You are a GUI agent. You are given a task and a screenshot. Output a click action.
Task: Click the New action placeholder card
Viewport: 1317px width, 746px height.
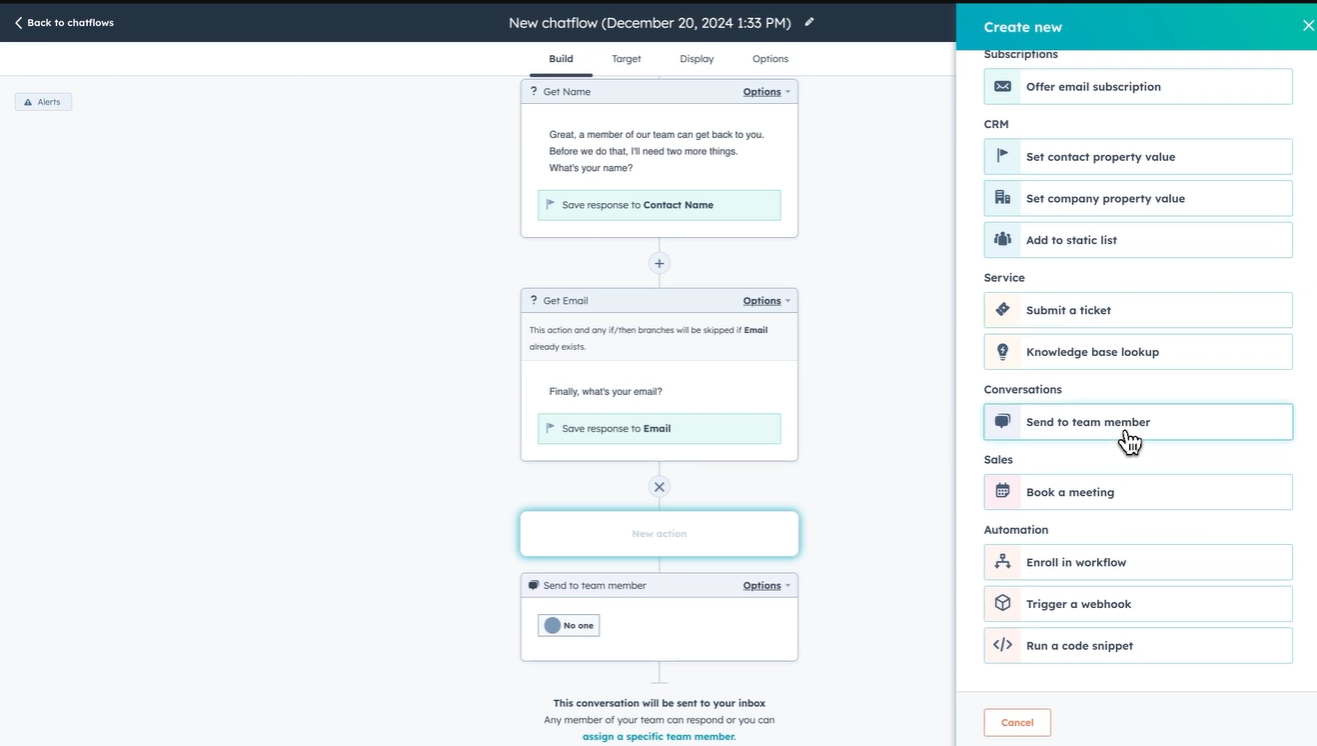pos(659,534)
